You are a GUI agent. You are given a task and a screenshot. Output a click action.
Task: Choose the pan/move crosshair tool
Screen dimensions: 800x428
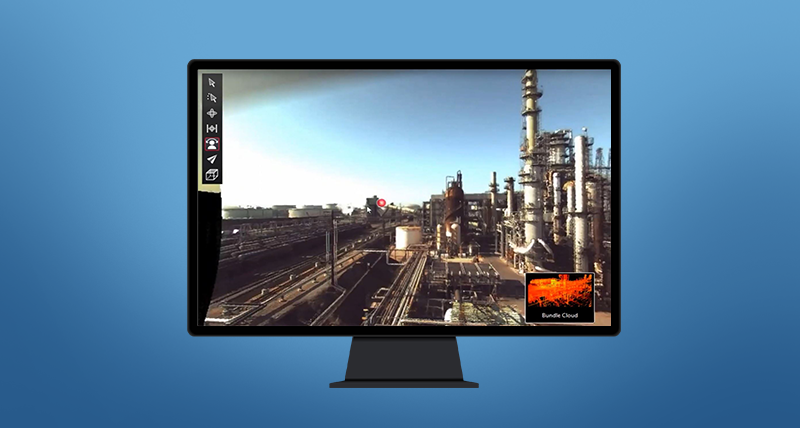(211, 113)
